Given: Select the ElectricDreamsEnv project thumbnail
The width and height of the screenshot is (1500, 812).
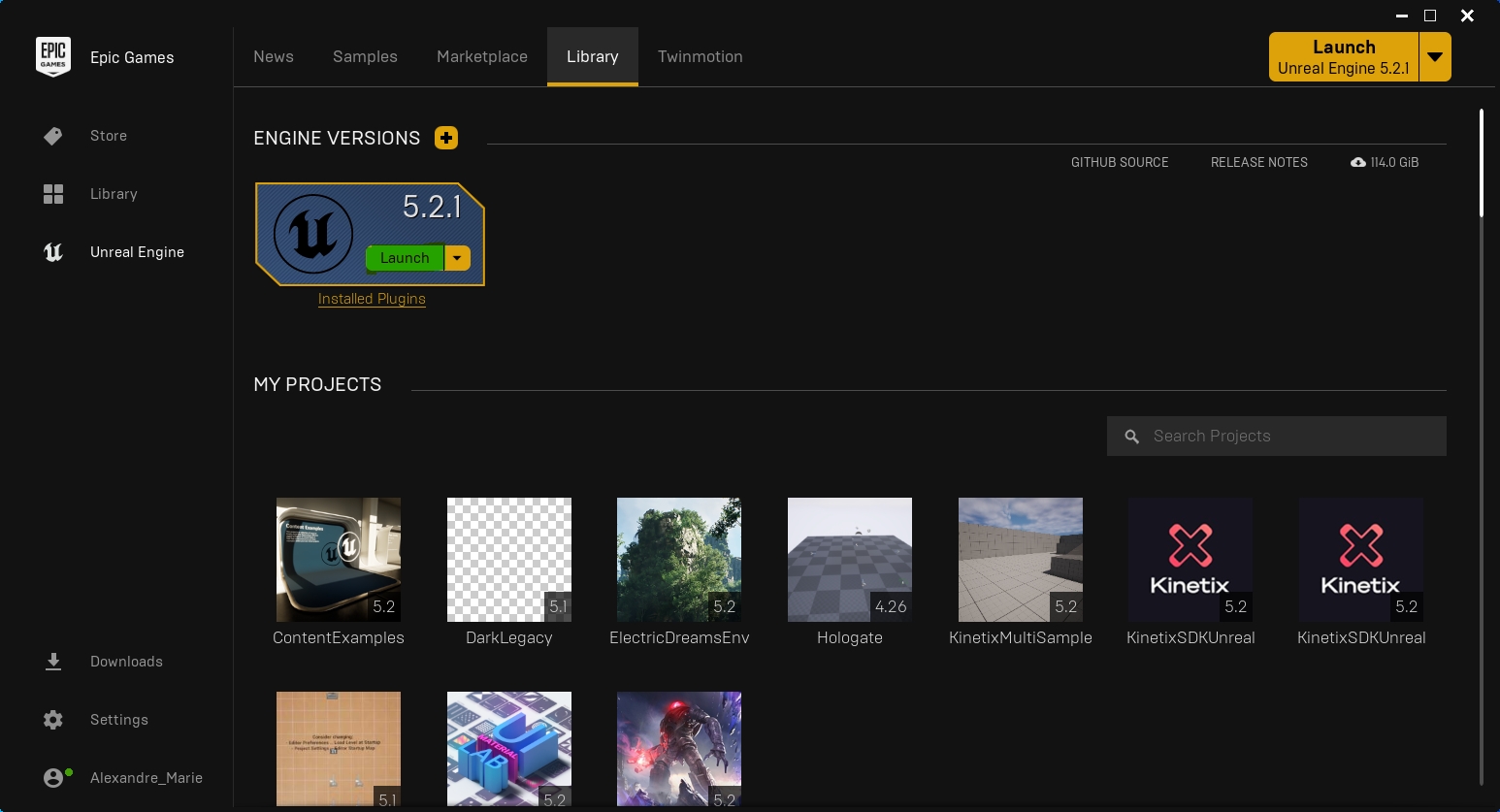Looking at the screenshot, I should [x=679, y=560].
